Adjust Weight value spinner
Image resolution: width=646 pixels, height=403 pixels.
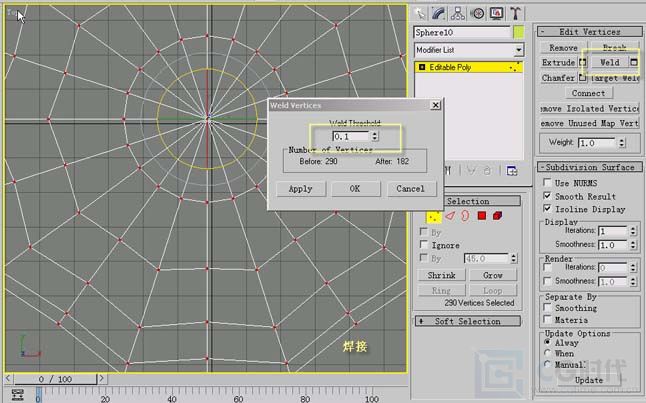click(x=622, y=143)
